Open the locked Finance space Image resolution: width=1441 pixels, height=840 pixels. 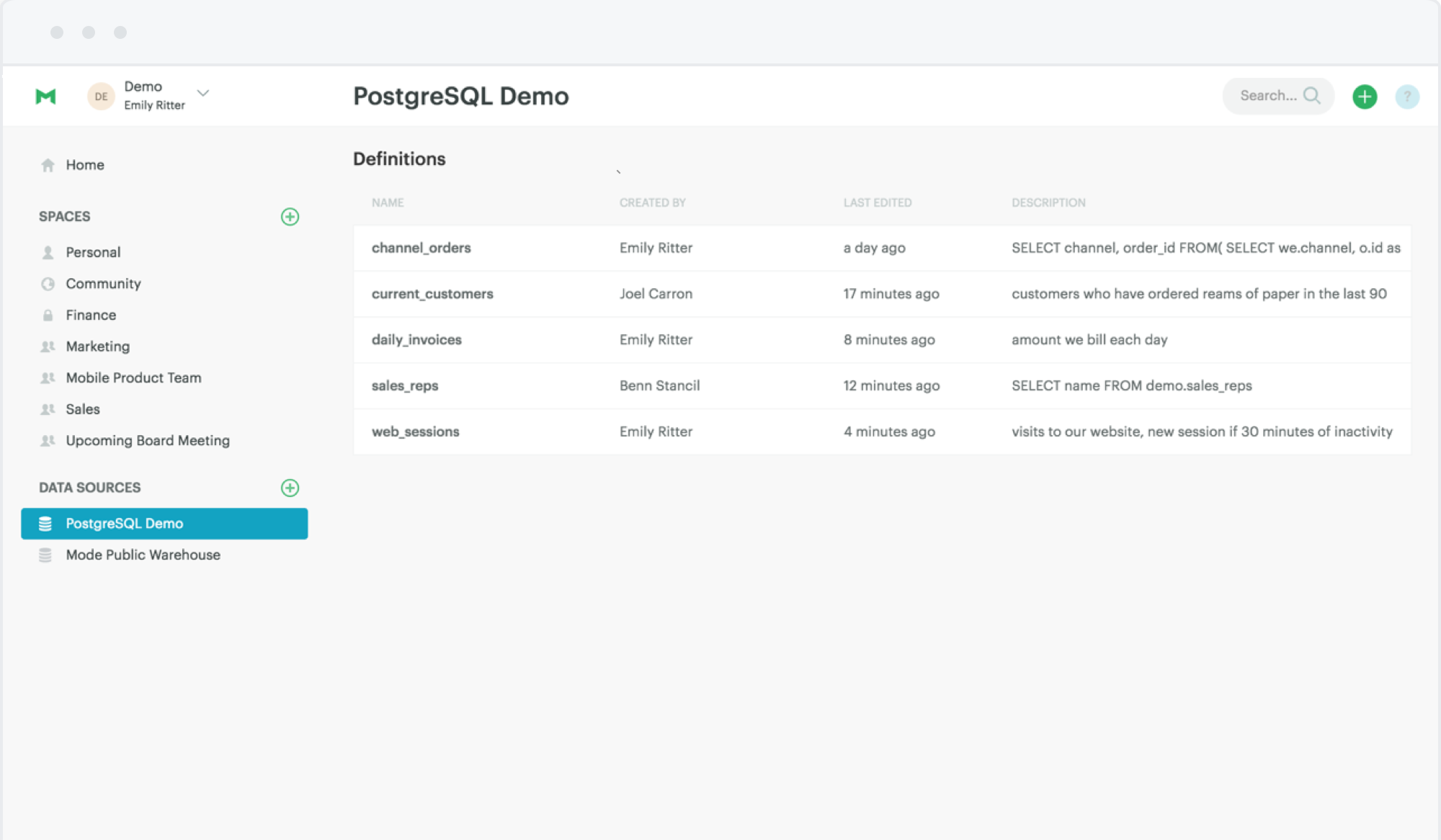click(x=91, y=315)
